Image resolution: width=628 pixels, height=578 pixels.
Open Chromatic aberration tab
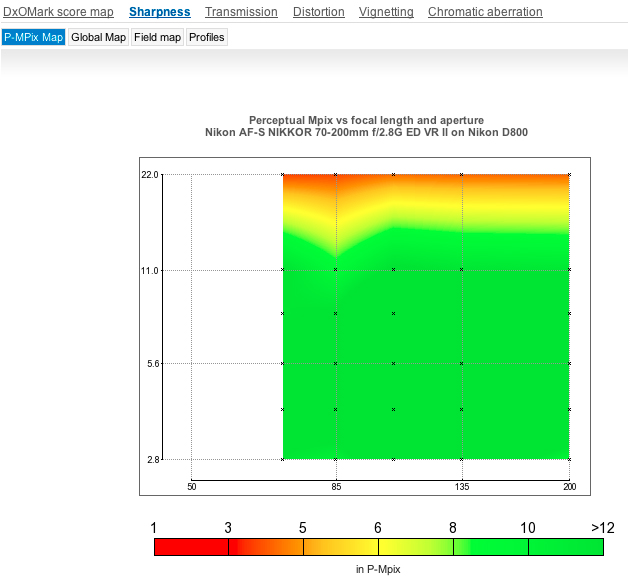pos(485,12)
